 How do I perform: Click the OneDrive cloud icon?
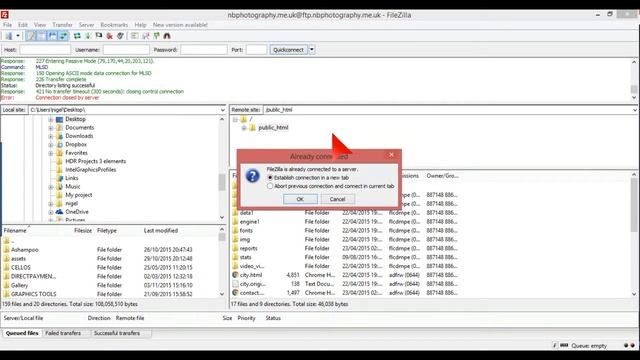click(x=59, y=212)
